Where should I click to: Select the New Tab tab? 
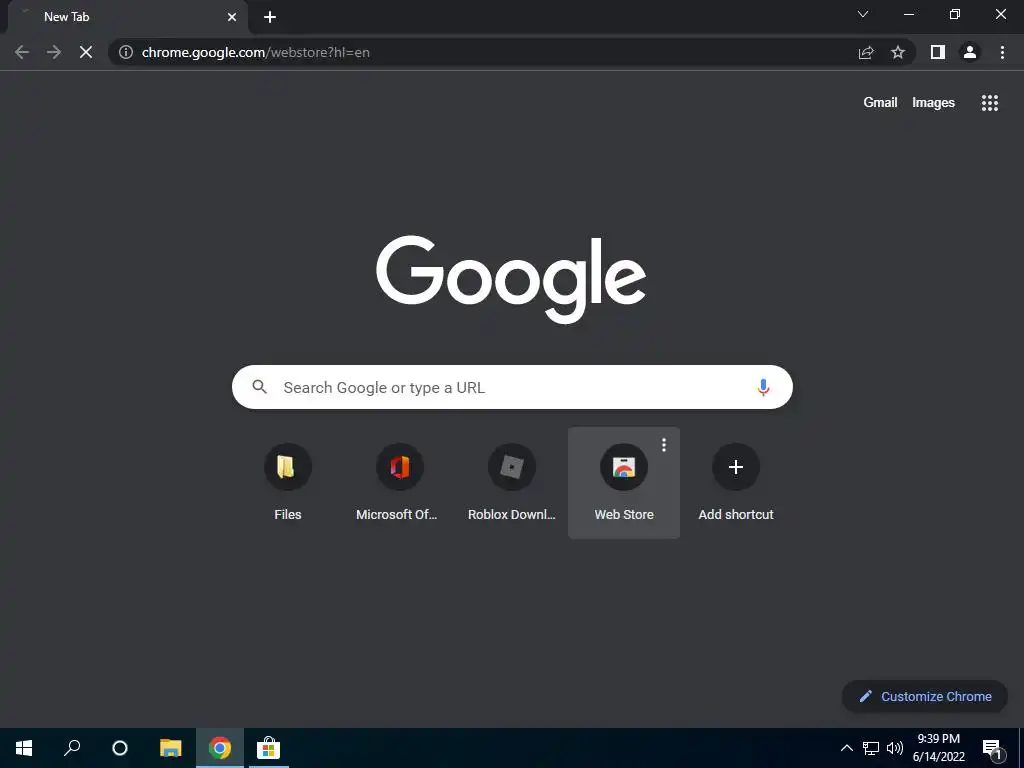[x=127, y=17]
